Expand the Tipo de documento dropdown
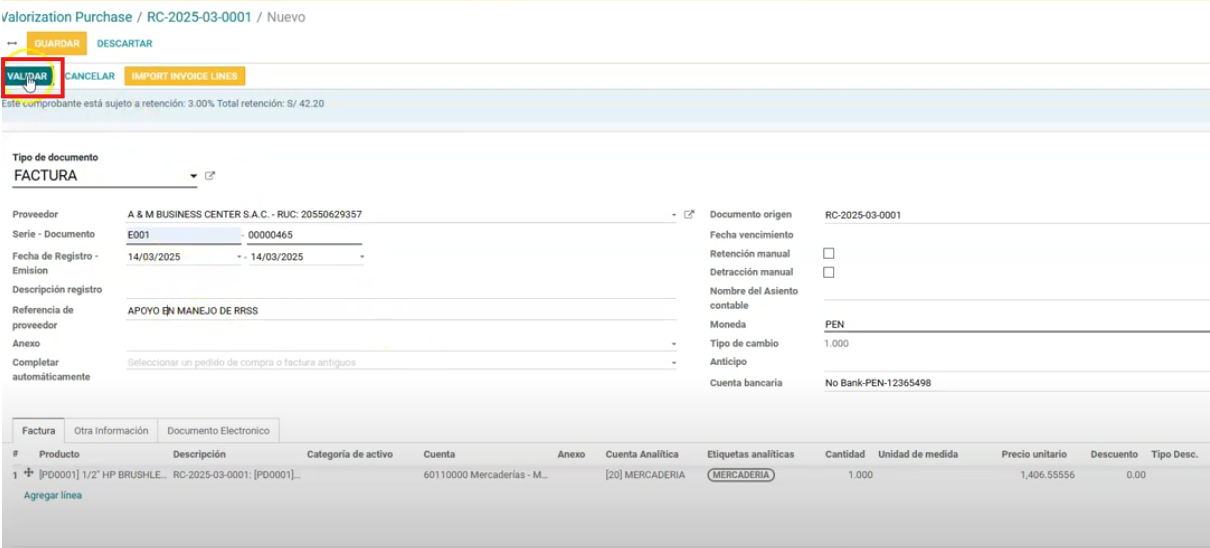Image resolution: width=1210 pixels, height=548 pixels. pos(193,177)
